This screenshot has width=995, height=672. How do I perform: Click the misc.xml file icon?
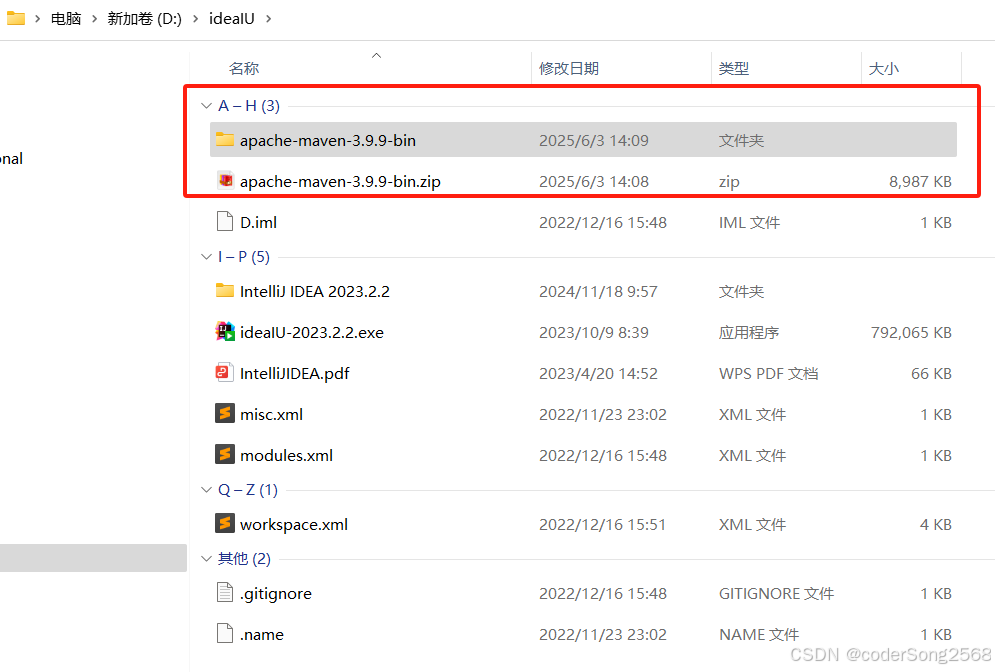(225, 414)
